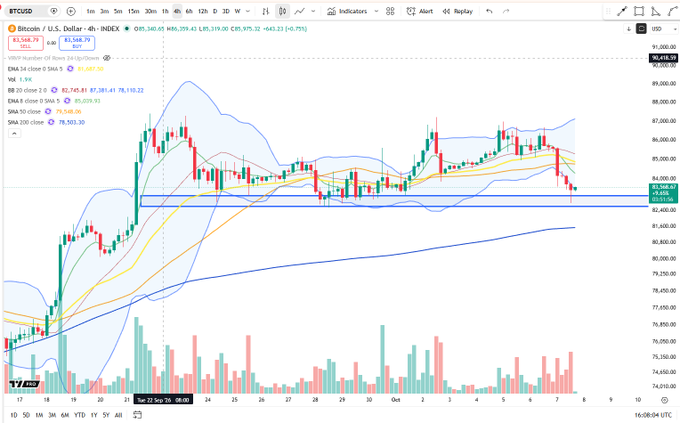680x423 pixels.
Task: Toggle the dark square icon near USD
Action: [641, 29]
